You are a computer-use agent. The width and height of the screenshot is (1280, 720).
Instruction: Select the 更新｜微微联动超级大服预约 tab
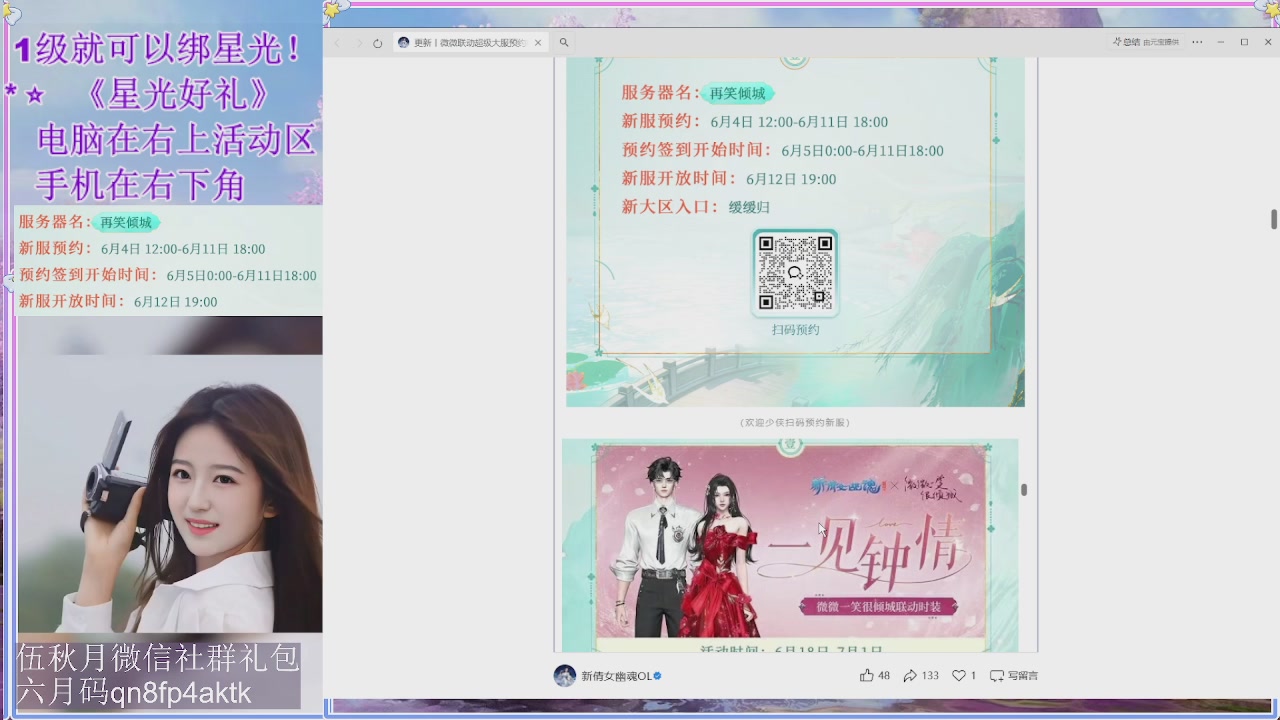[470, 43]
